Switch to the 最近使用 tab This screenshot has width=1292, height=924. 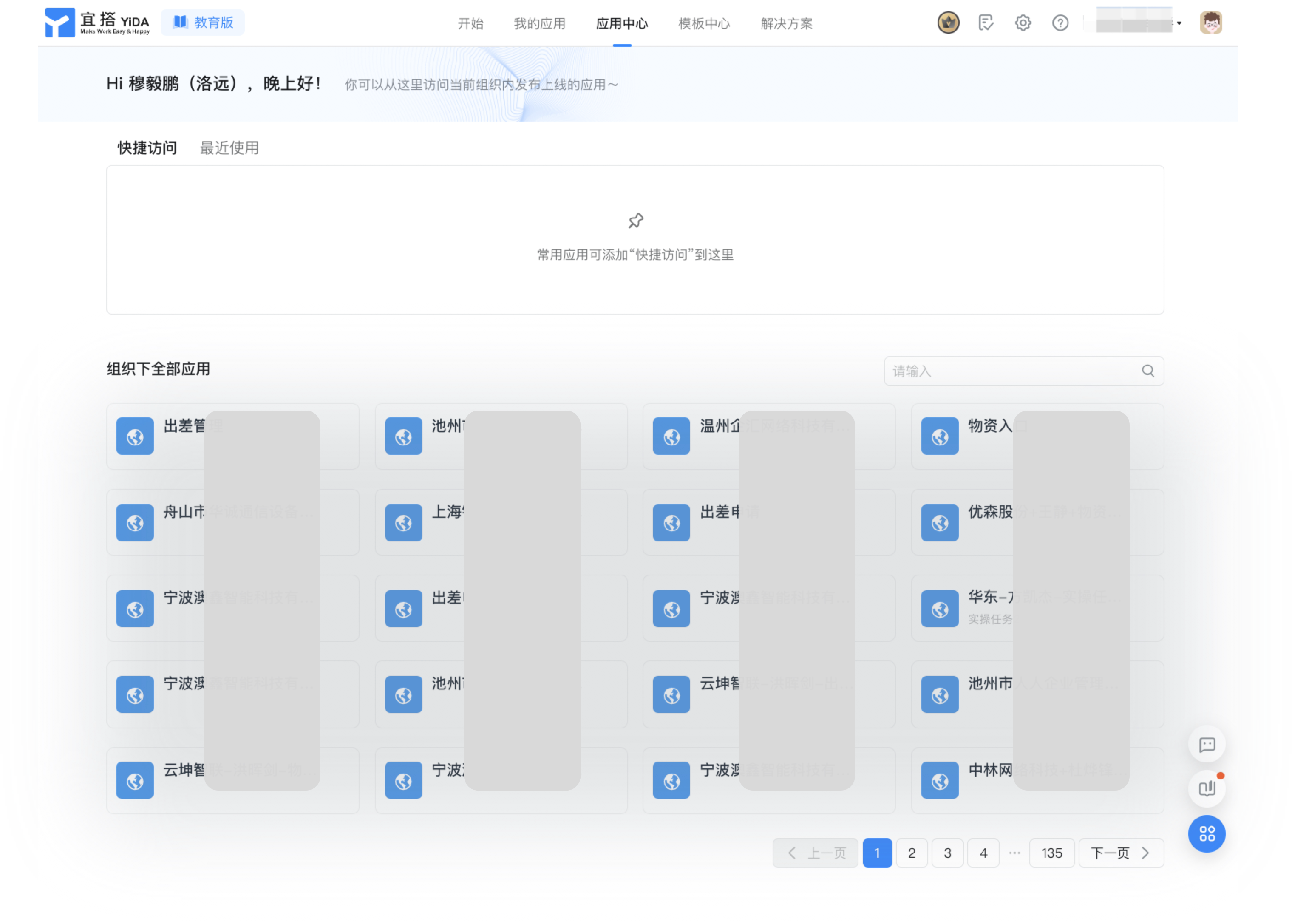tap(229, 148)
